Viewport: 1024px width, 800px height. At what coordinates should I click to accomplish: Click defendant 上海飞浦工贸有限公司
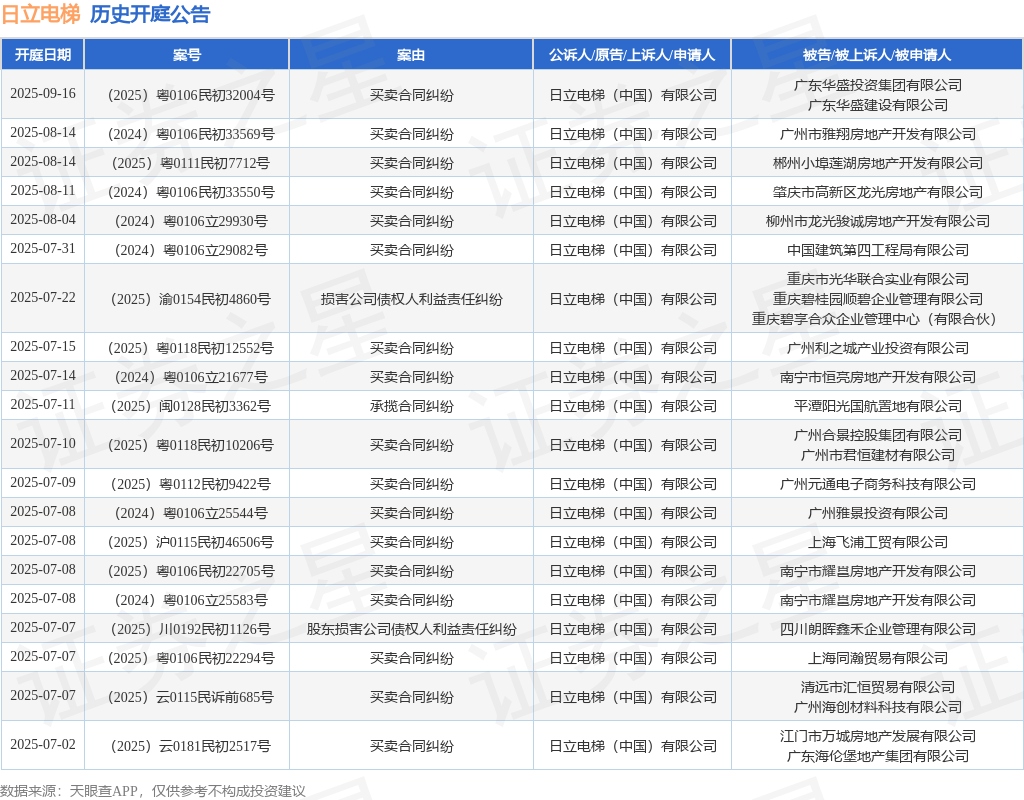878,542
